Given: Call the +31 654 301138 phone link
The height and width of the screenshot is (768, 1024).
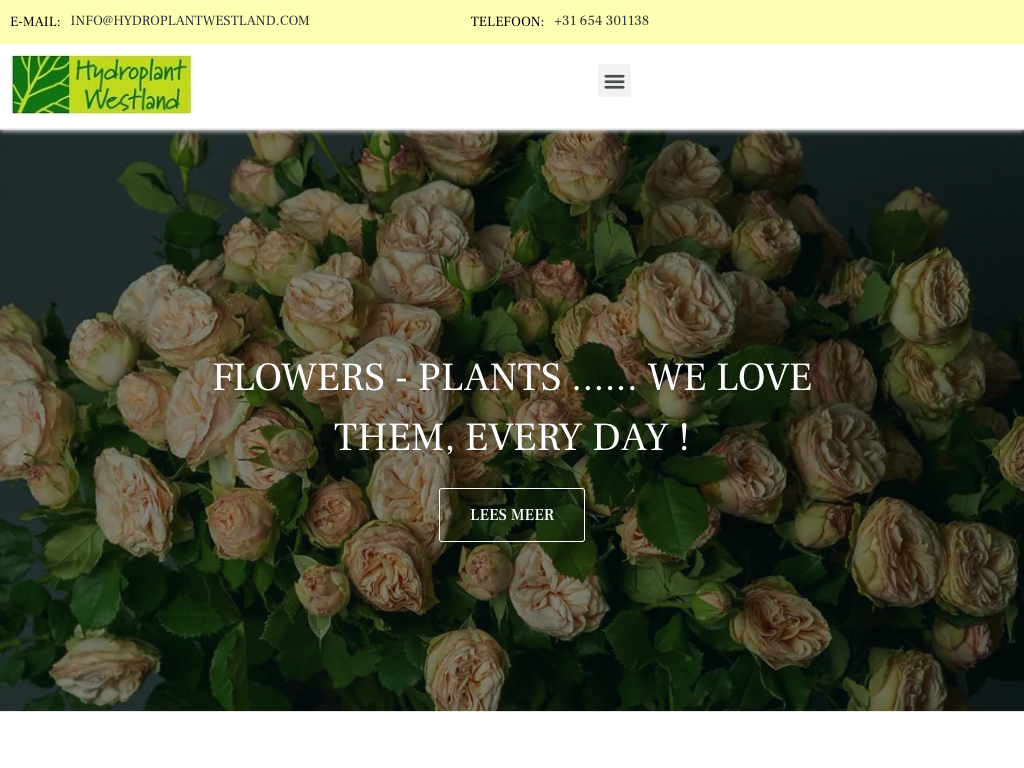Looking at the screenshot, I should [x=601, y=21].
